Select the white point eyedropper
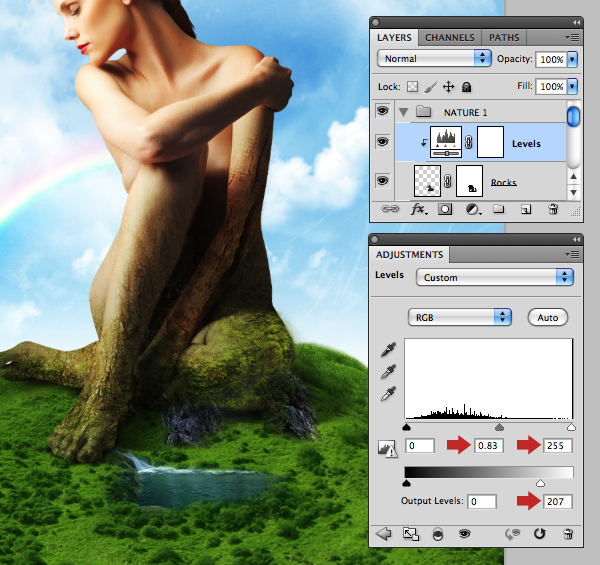The image size is (600, 565). [388, 394]
